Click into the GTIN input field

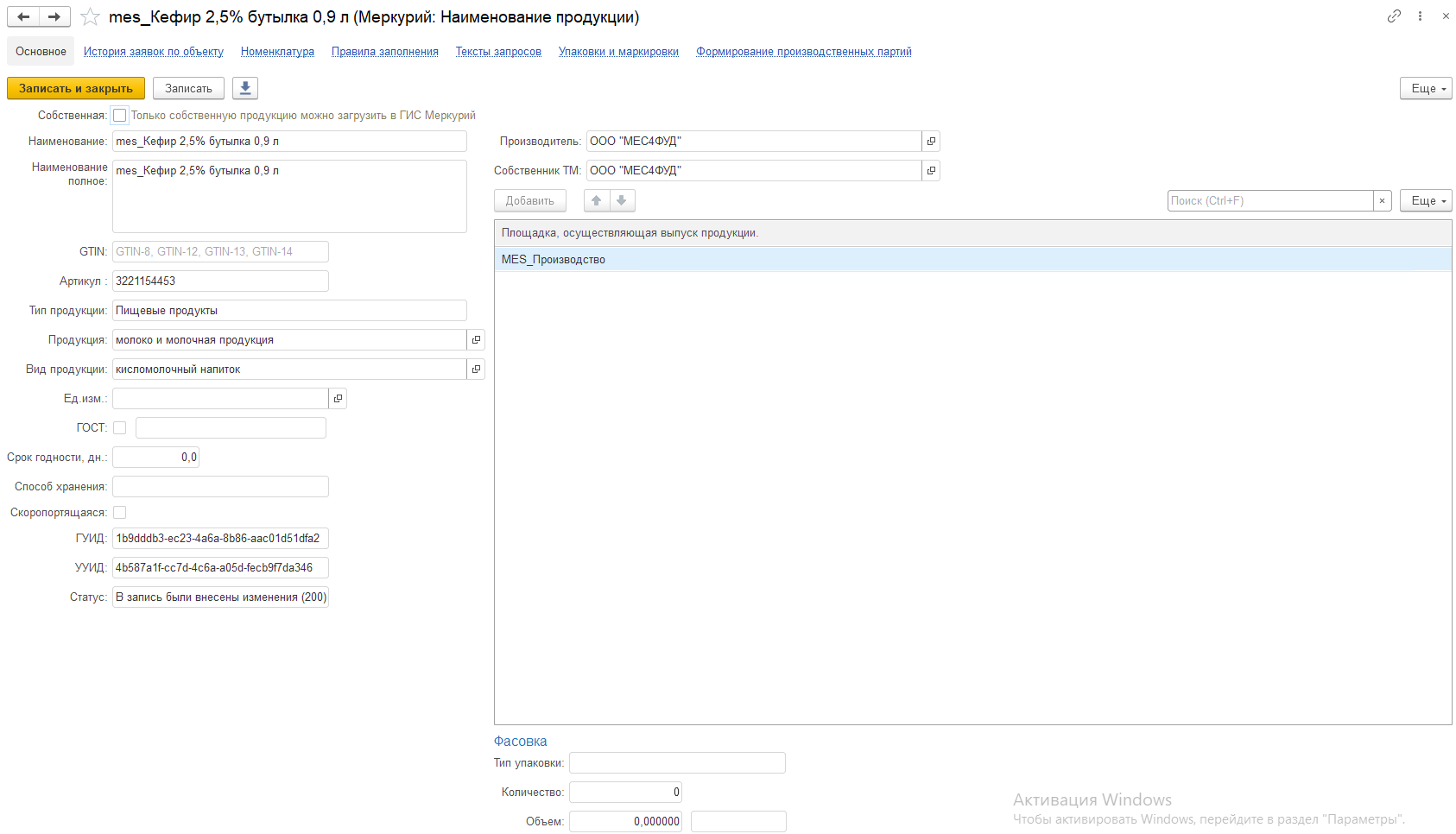click(220, 252)
